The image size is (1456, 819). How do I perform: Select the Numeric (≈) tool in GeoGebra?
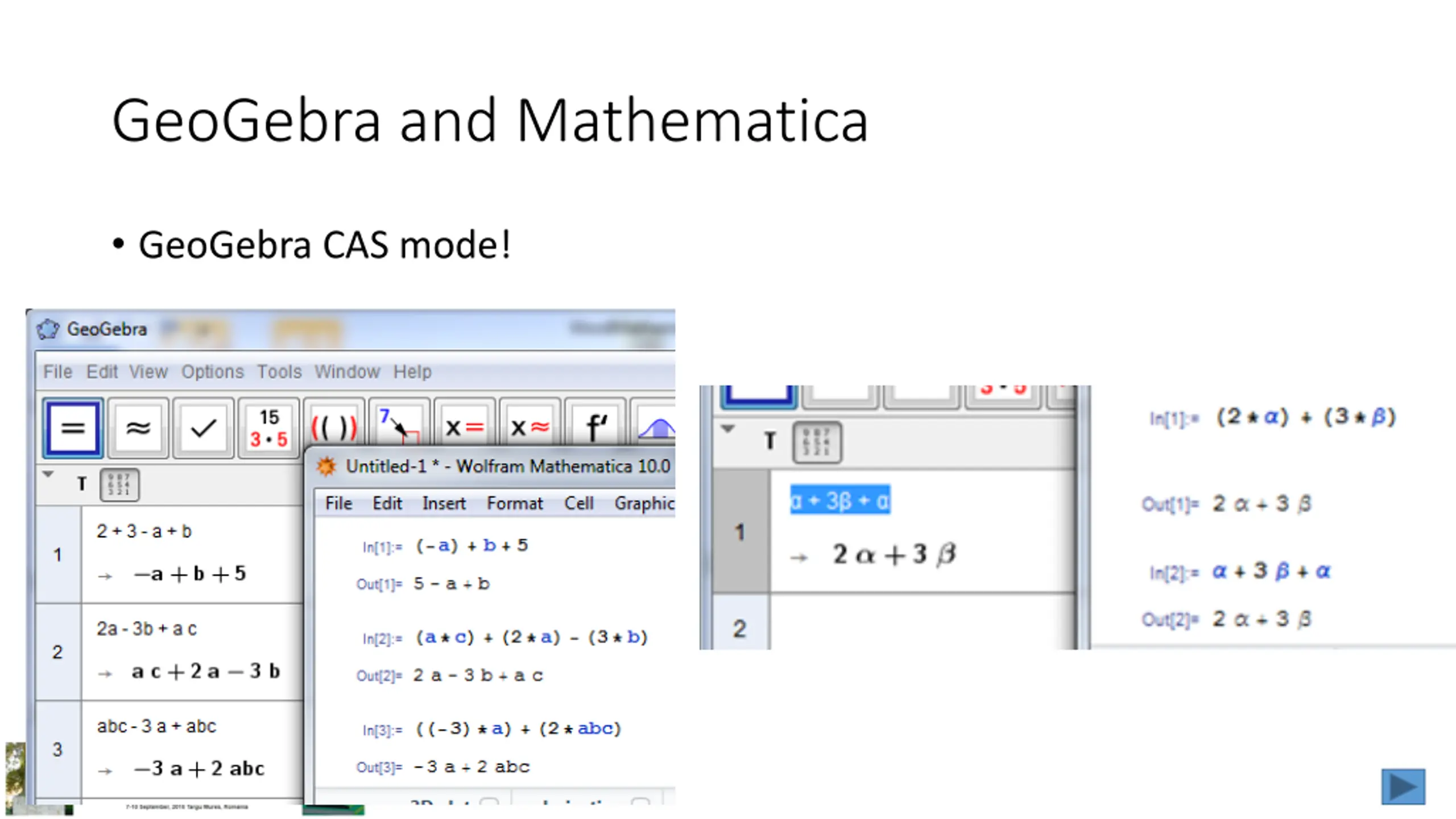coord(138,428)
